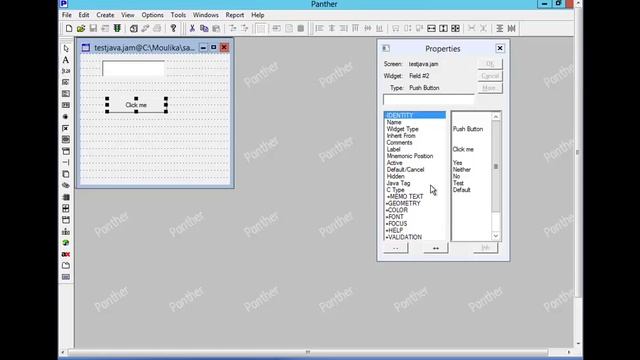Click the question mark help icon

pos(173,28)
